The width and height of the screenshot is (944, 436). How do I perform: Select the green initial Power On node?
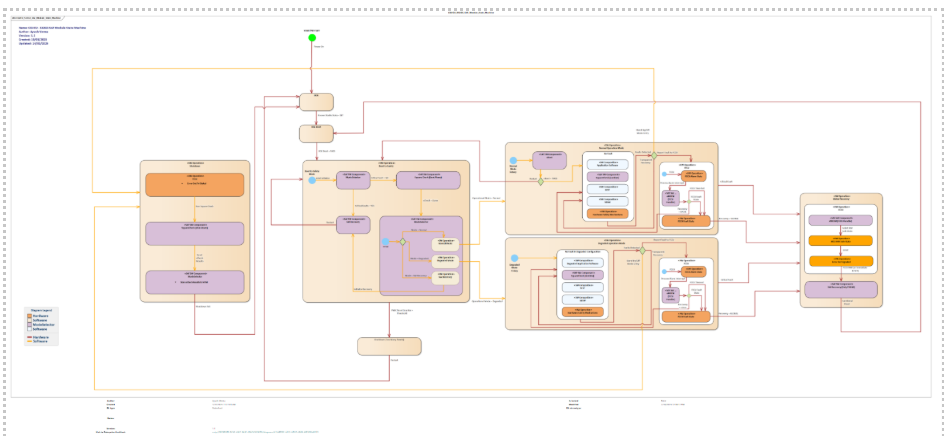click(312, 38)
